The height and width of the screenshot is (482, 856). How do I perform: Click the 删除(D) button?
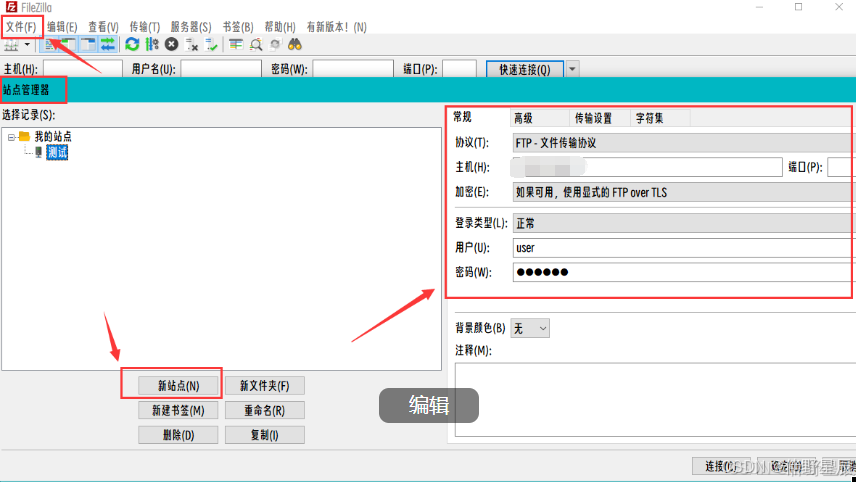click(x=179, y=435)
